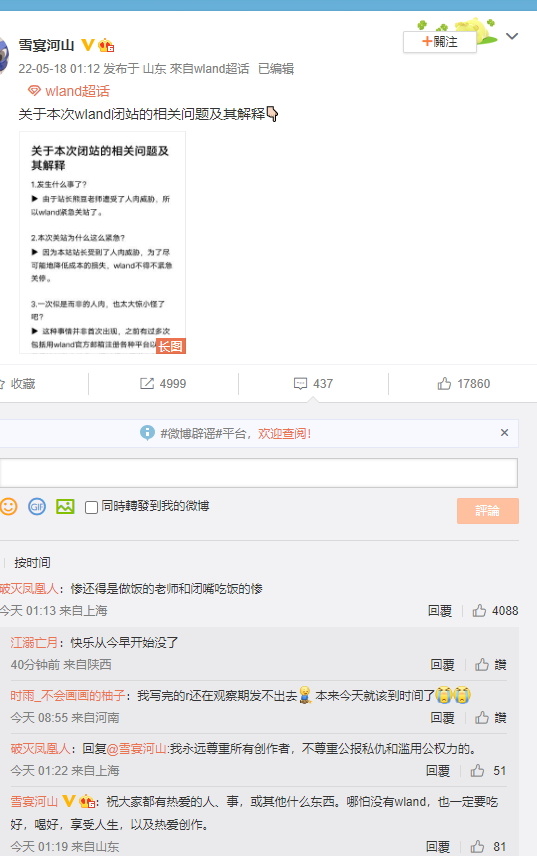
Task: Like 江溺亡月's comment
Action: pos(482,664)
